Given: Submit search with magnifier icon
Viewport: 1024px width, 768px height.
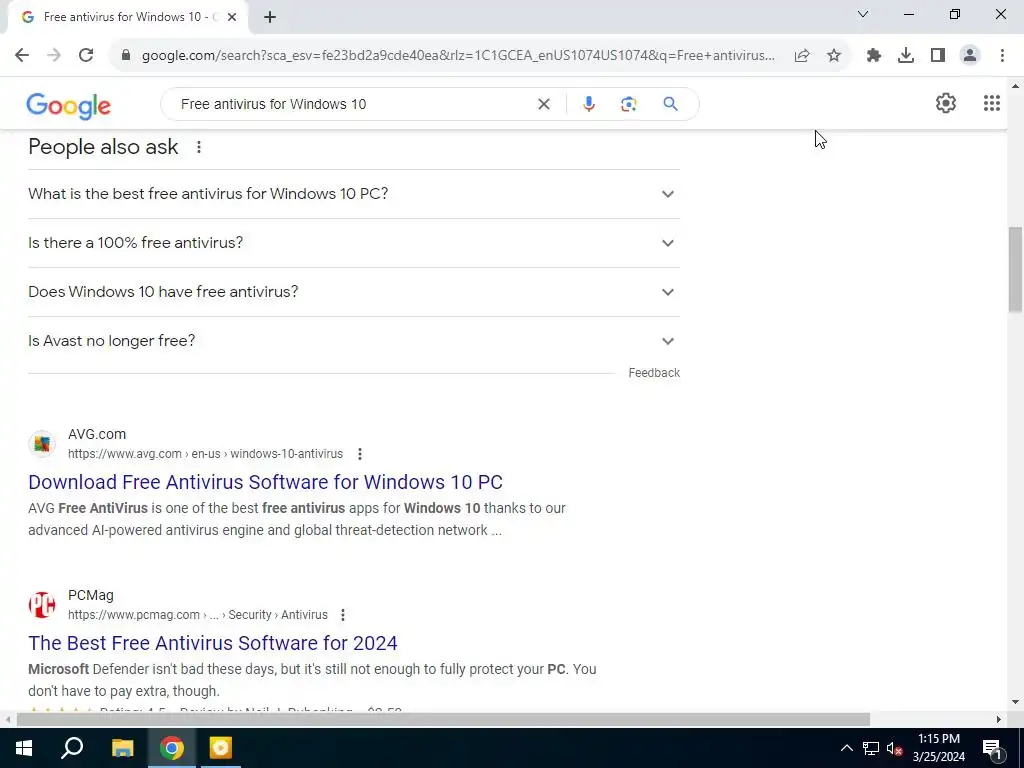Looking at the screenshot, I should (x=670, y=104).
